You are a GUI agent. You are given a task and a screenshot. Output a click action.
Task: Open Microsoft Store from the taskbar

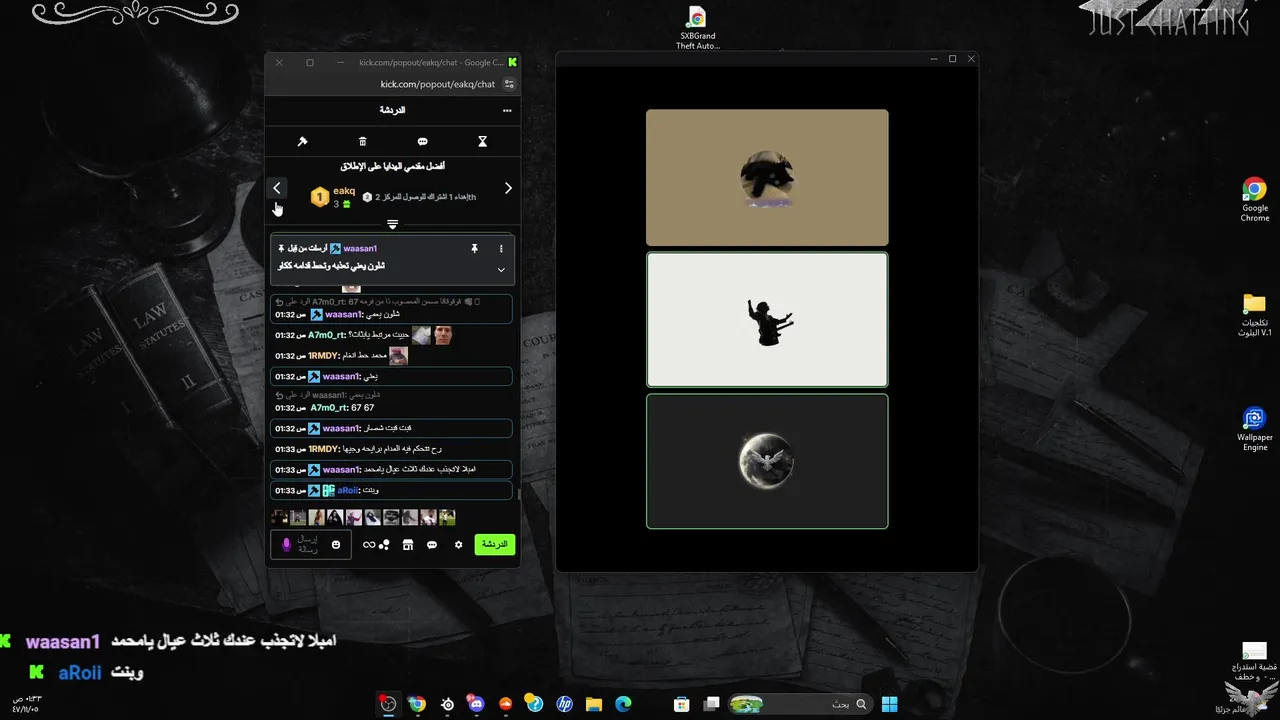point(682,704)
